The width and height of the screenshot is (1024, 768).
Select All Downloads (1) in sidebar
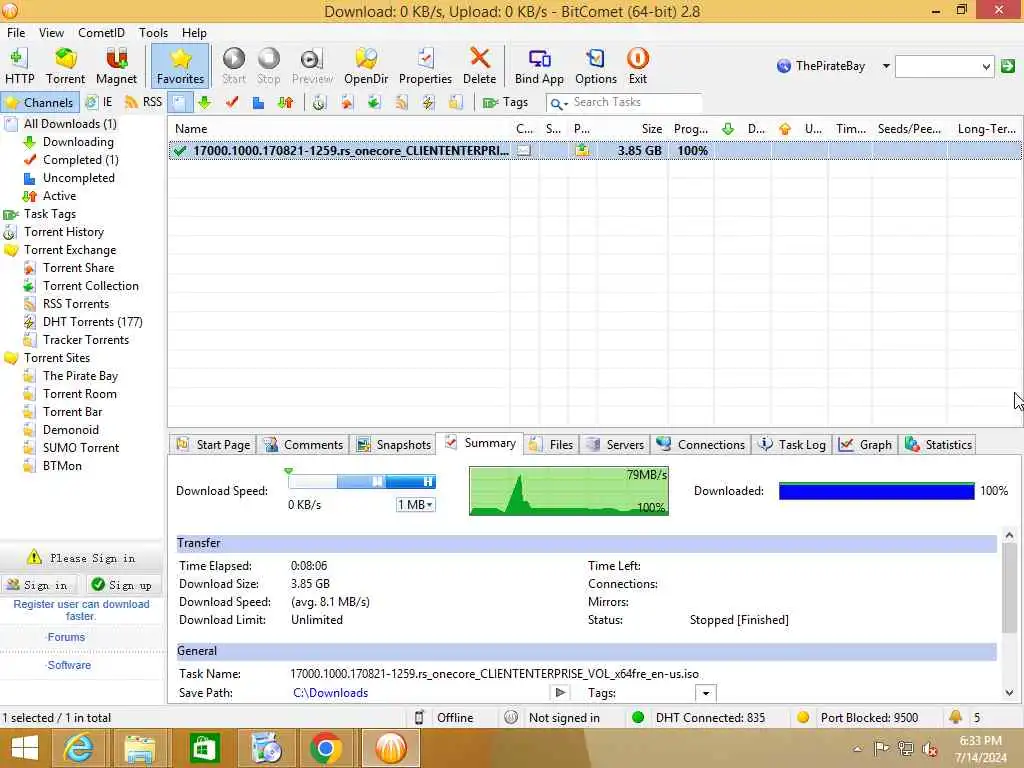[x=70, y=124]
